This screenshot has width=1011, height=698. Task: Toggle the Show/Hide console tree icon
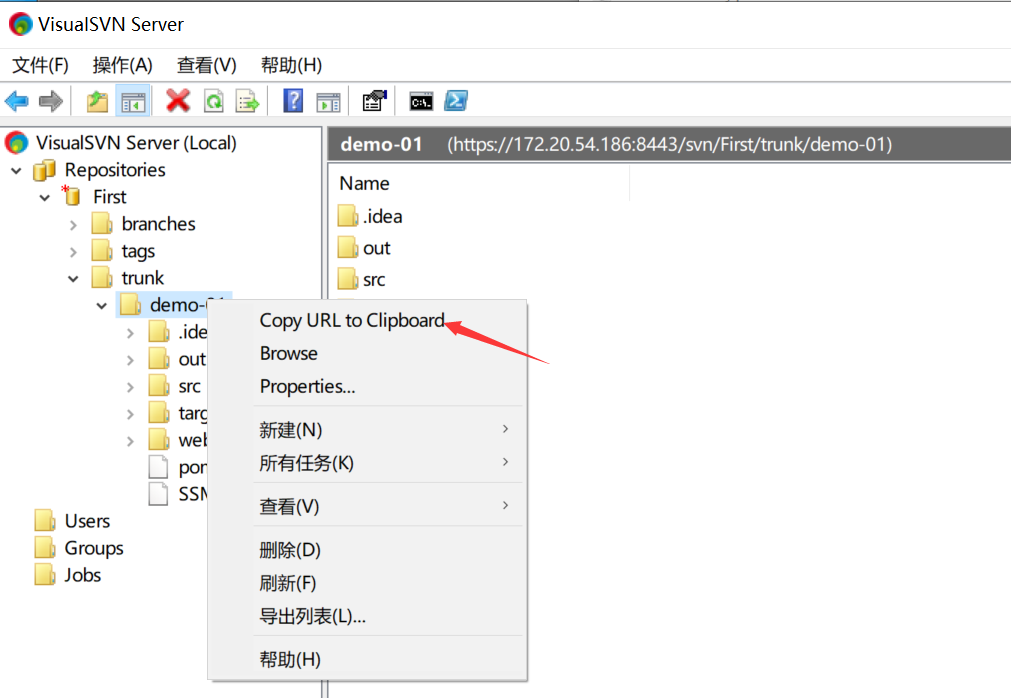133,101
